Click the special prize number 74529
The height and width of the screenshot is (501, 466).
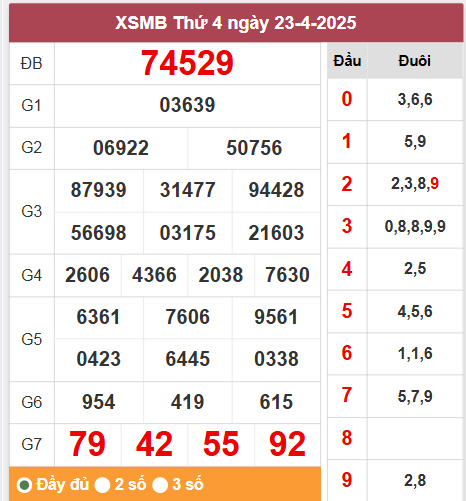coord(187,63)
